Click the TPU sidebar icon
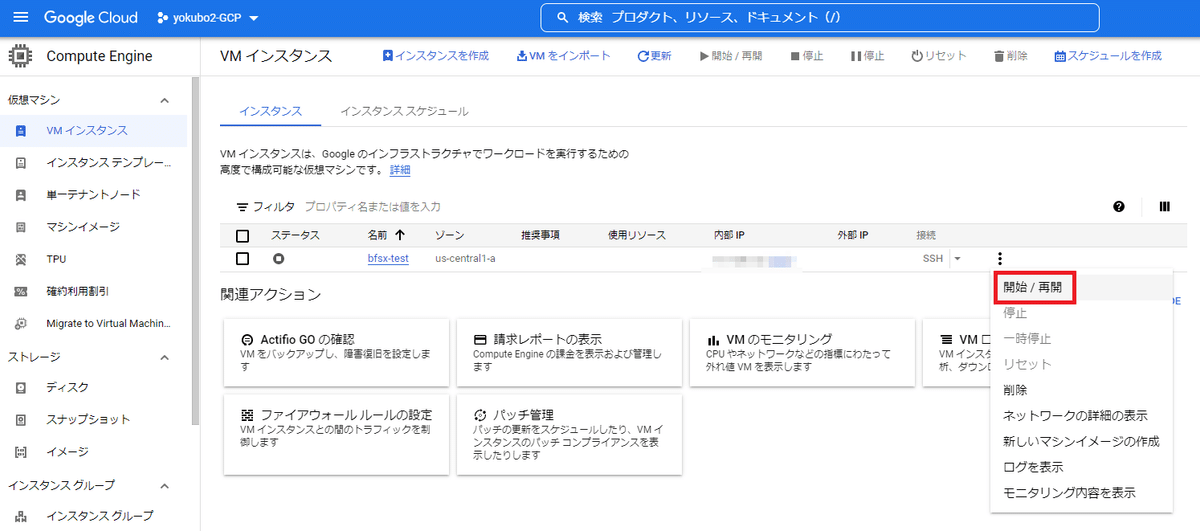Screen dimensions: 1200x531 click(21, 259)
